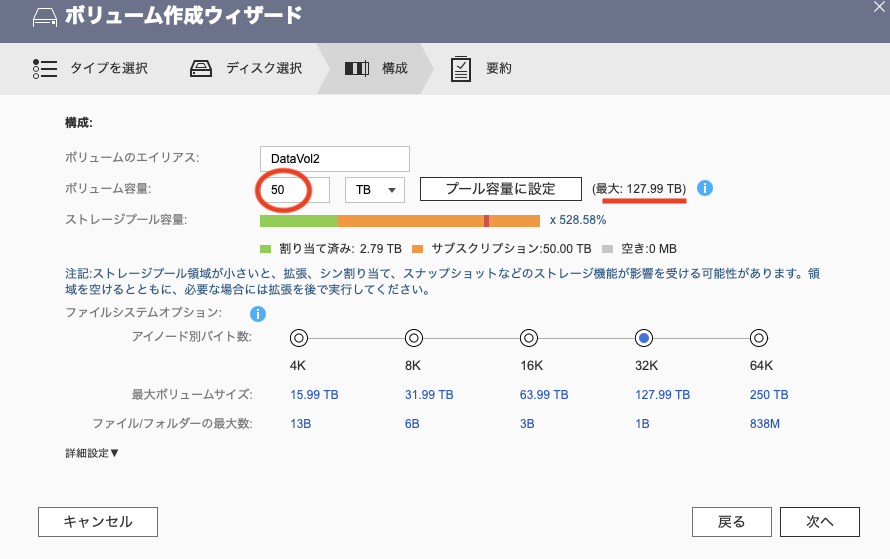Click 3B max files value
Viewport: 890px width, 559px height.
tap(527, 424)
